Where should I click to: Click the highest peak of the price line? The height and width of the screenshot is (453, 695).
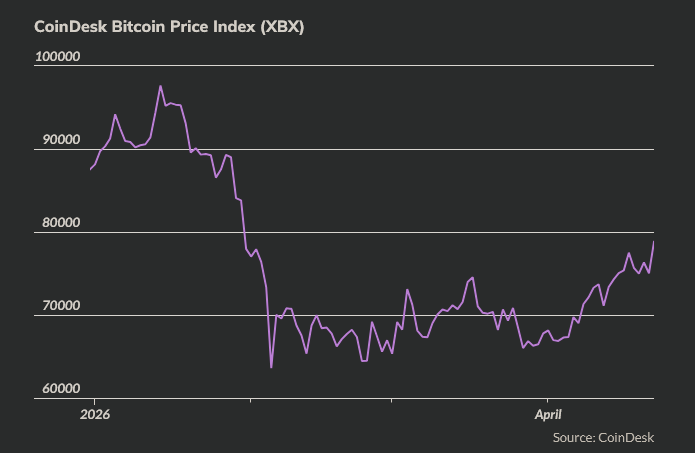161,86
